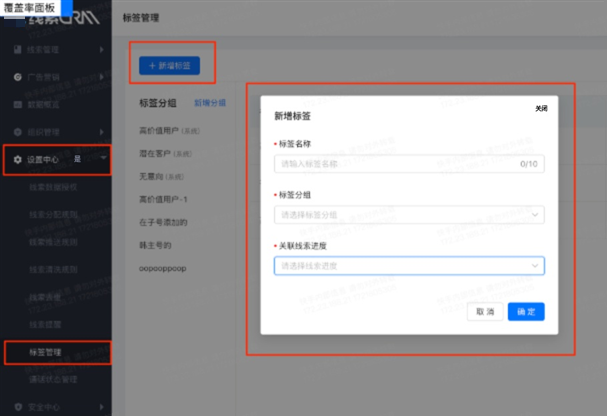Click the 数据概览 sidebar icon
Viewport: 607px width, 416px height.
17,104
